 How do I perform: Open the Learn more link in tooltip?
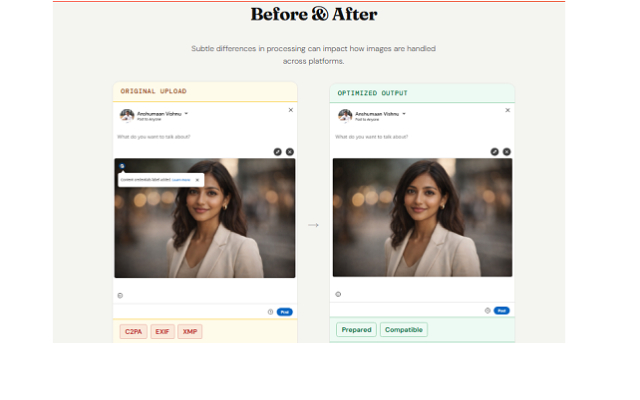click(x=181, y=180)
